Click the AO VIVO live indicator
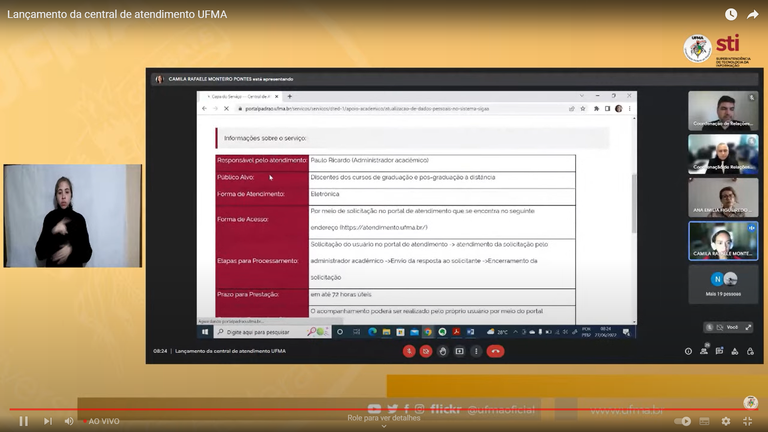 point(103,421)
